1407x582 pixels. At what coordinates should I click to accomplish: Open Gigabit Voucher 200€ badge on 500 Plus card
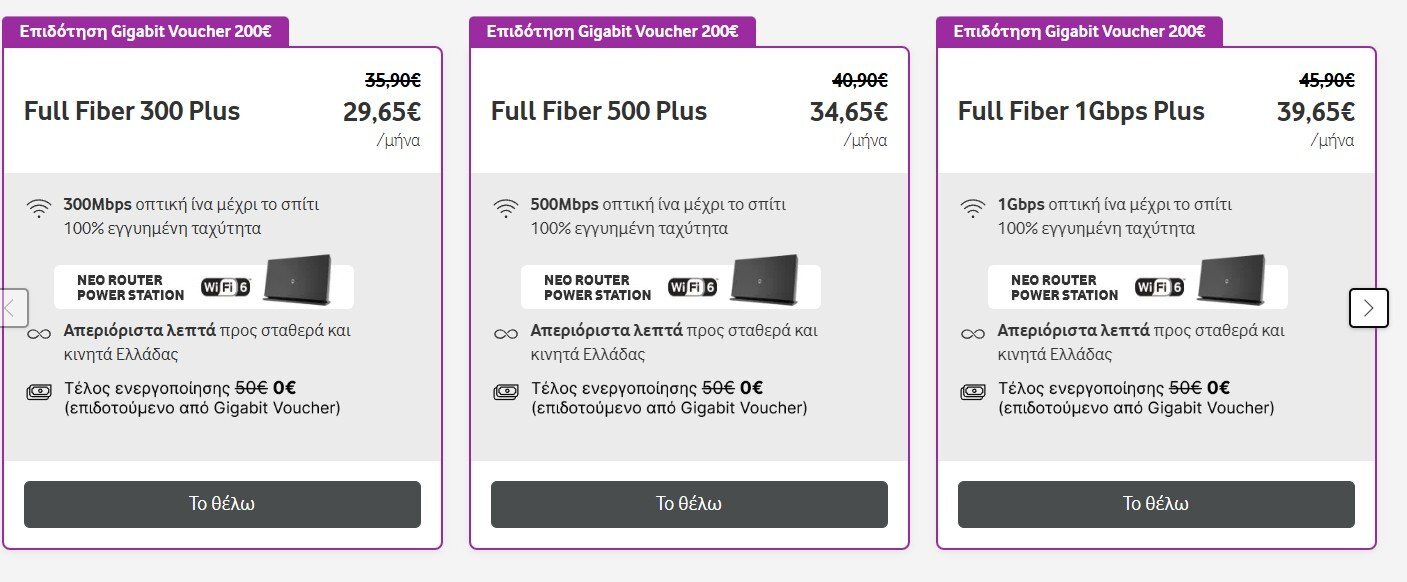(x=613, y=31)
